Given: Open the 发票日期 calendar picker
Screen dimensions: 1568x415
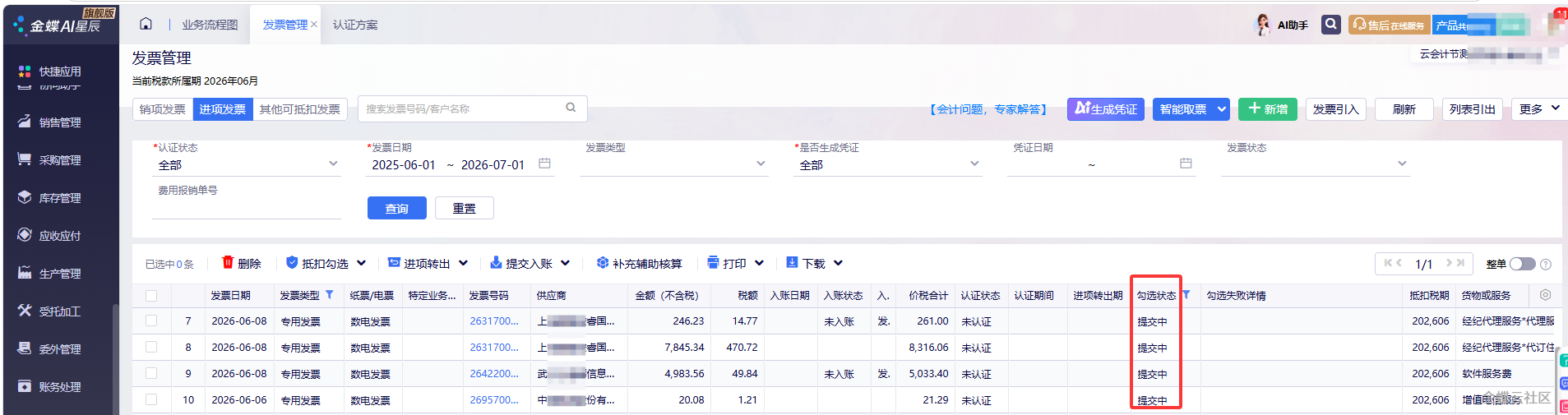Looking at the screenshot, I should pyautogui.click(x=544, y=164).
